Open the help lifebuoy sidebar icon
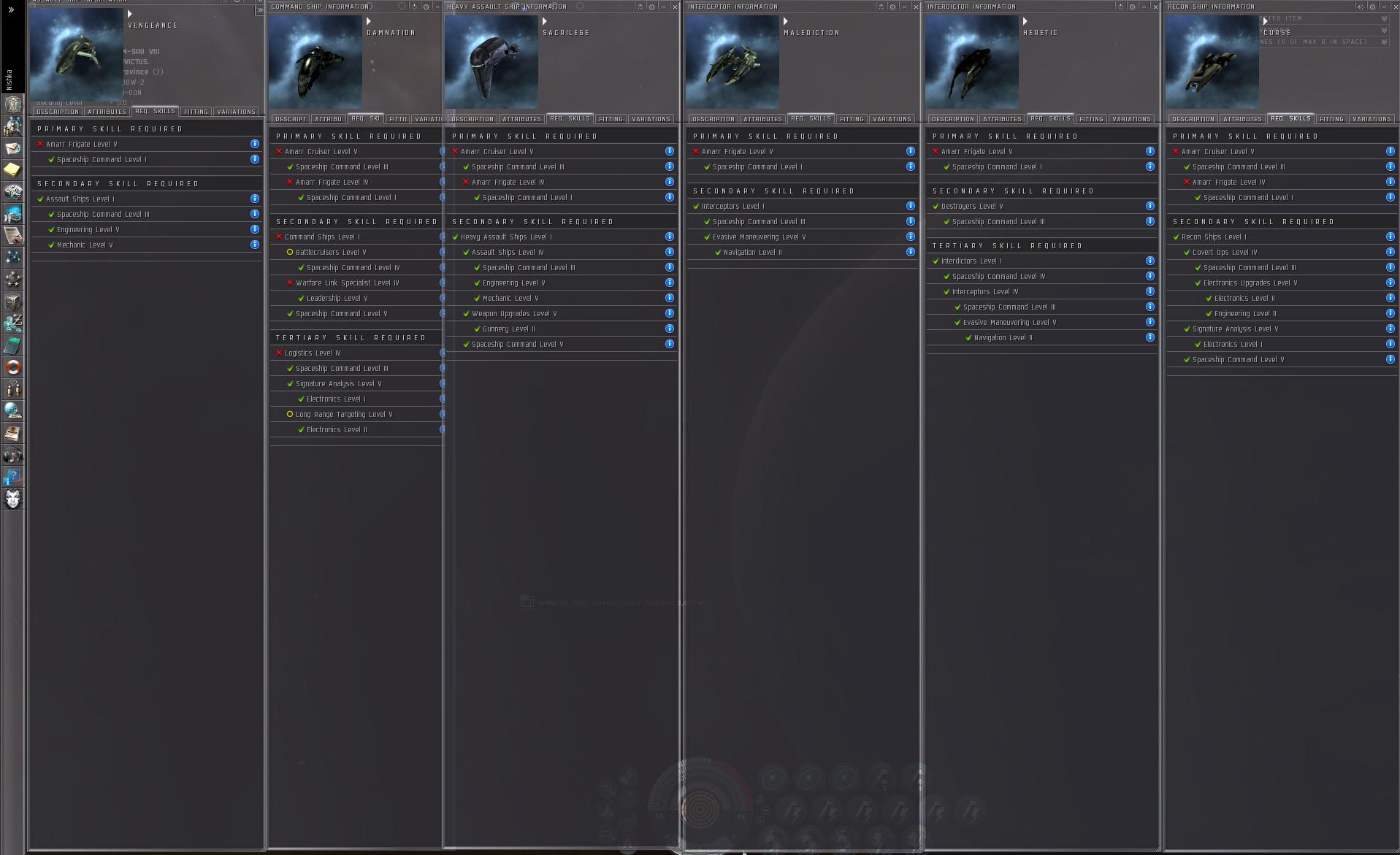The width and height of the screenshot is (1400, 855). pos(13,367)
